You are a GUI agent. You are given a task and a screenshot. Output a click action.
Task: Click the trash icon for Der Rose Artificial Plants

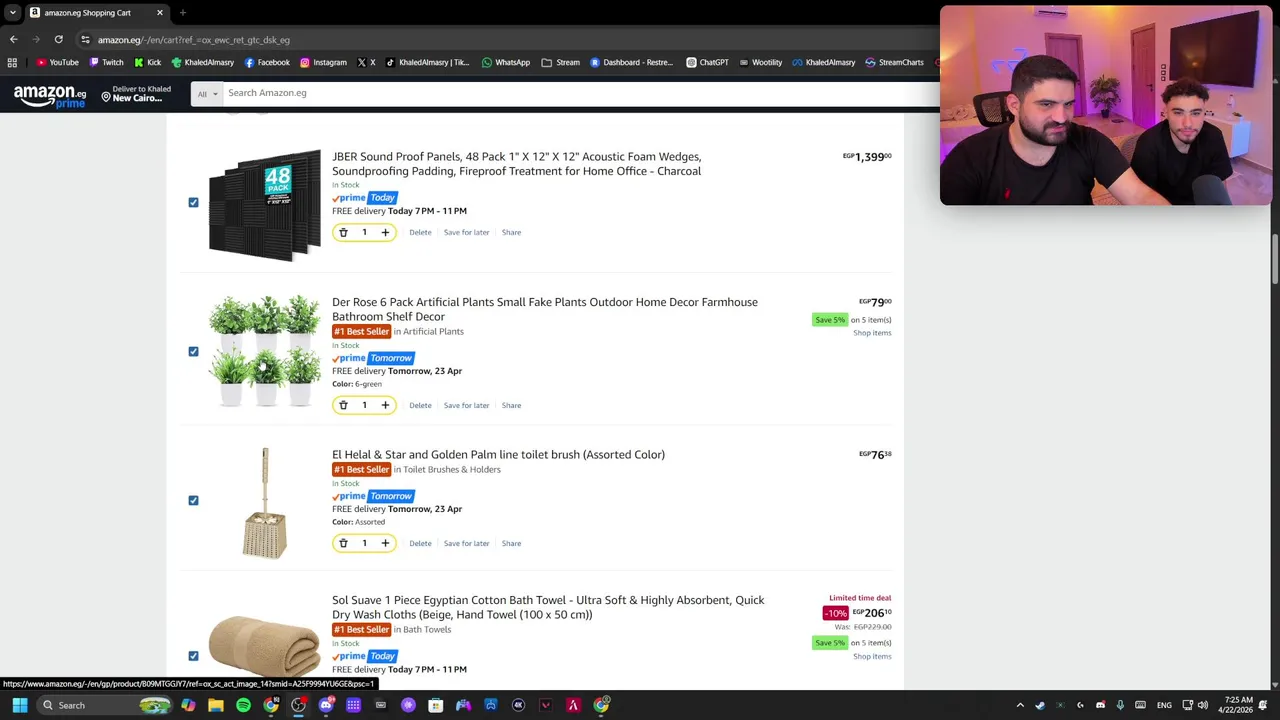click(343, 405)
